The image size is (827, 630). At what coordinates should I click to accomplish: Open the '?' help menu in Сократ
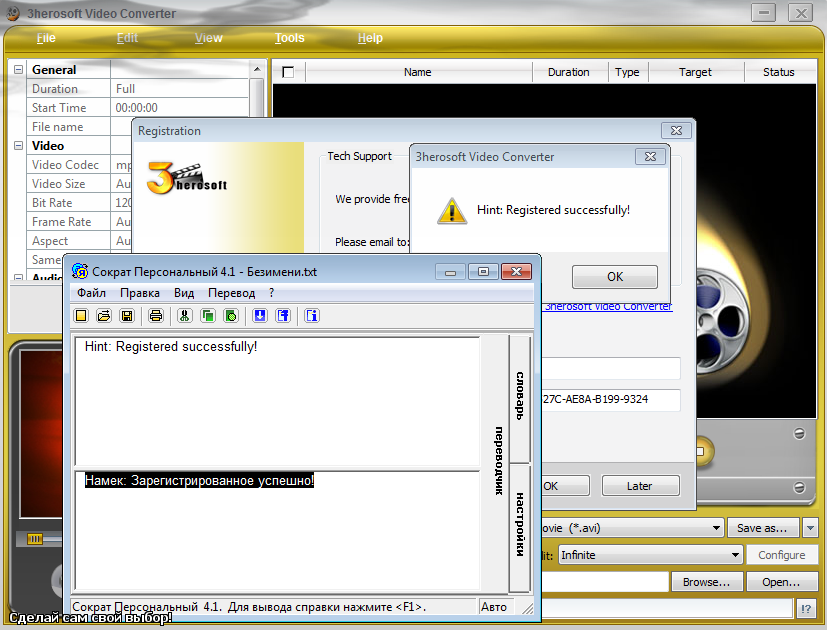coord(272,293)
